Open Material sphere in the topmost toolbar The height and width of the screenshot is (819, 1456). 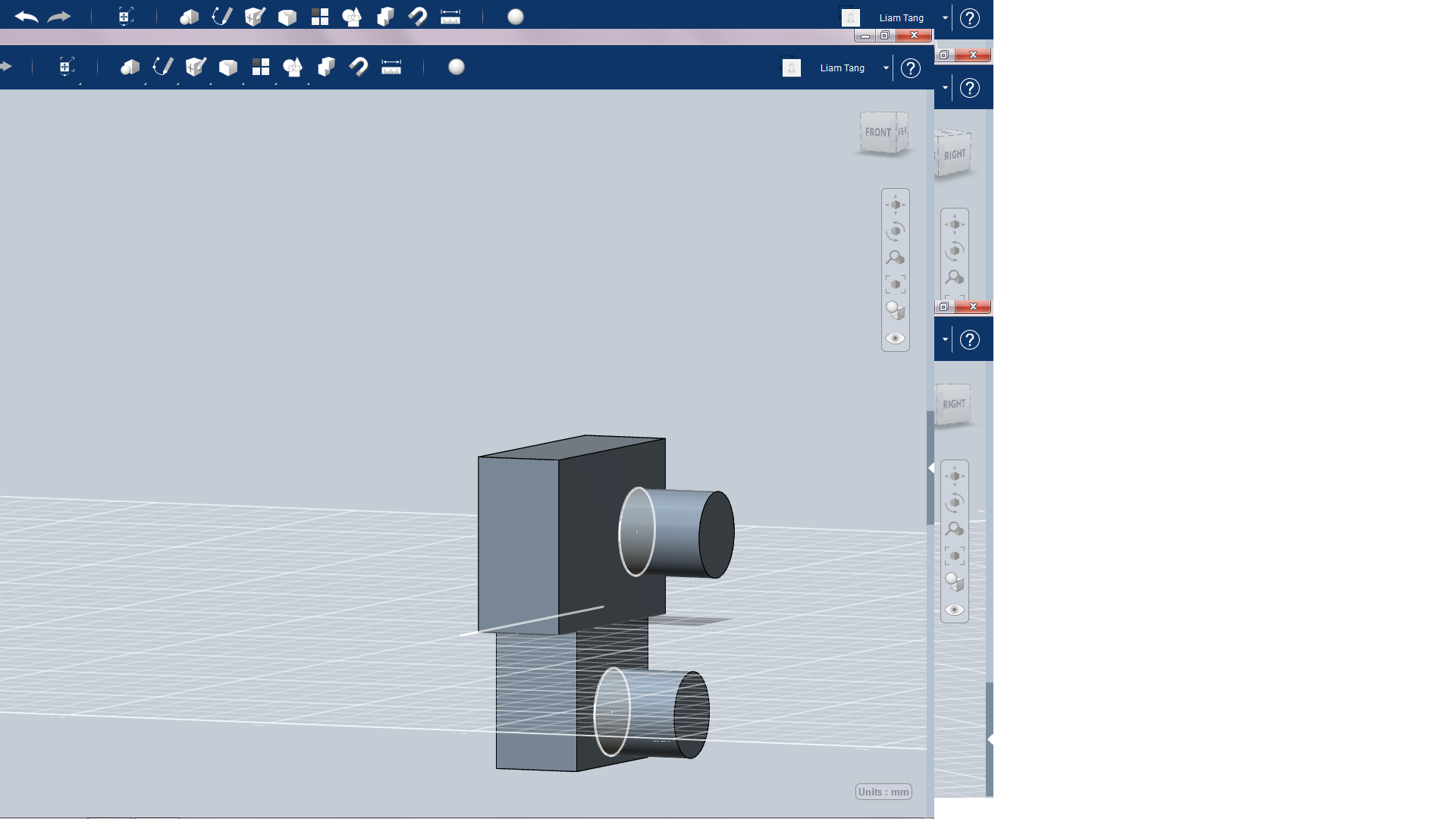[516, 17]
